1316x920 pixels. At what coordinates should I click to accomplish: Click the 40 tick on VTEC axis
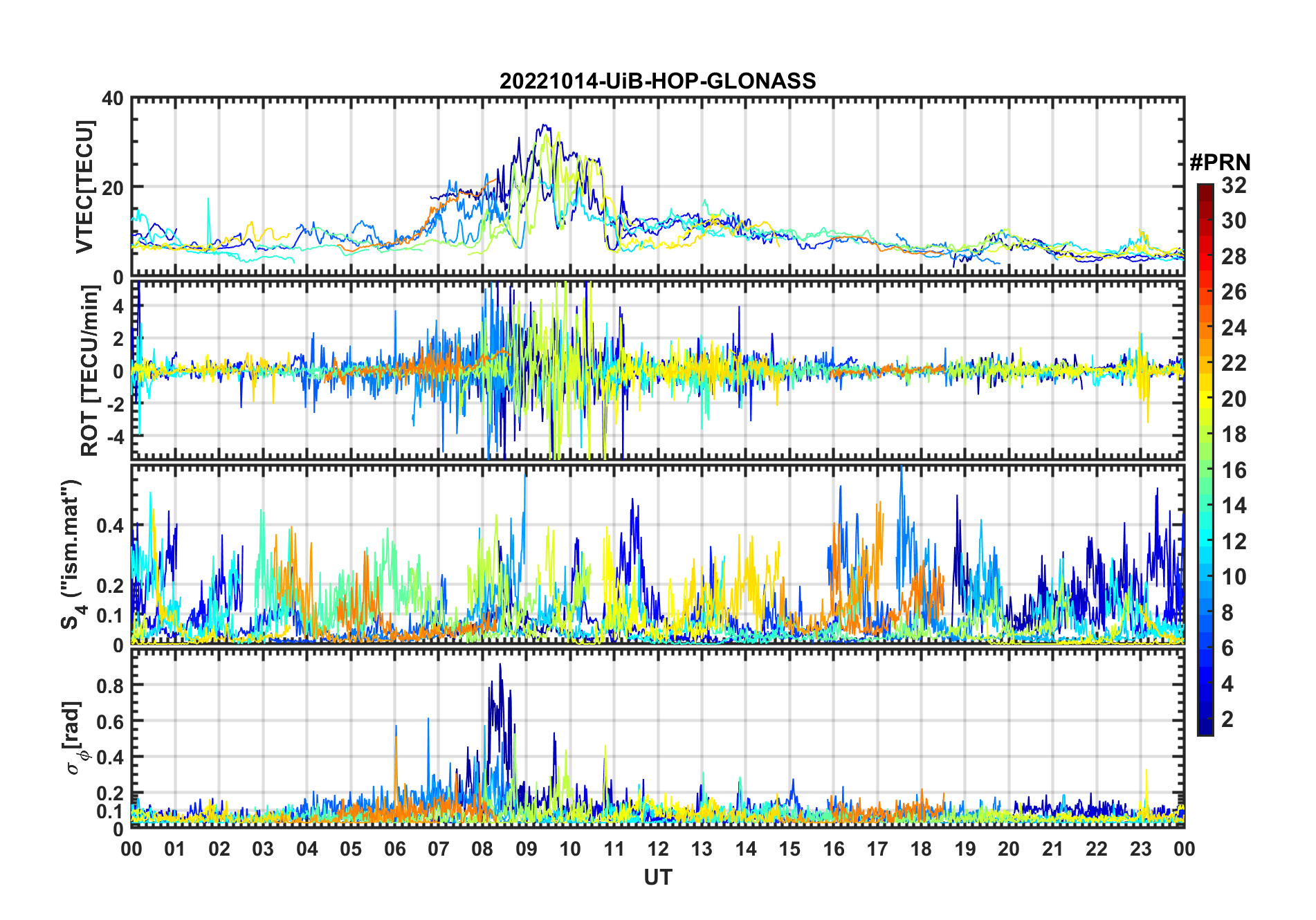point(113,99)
